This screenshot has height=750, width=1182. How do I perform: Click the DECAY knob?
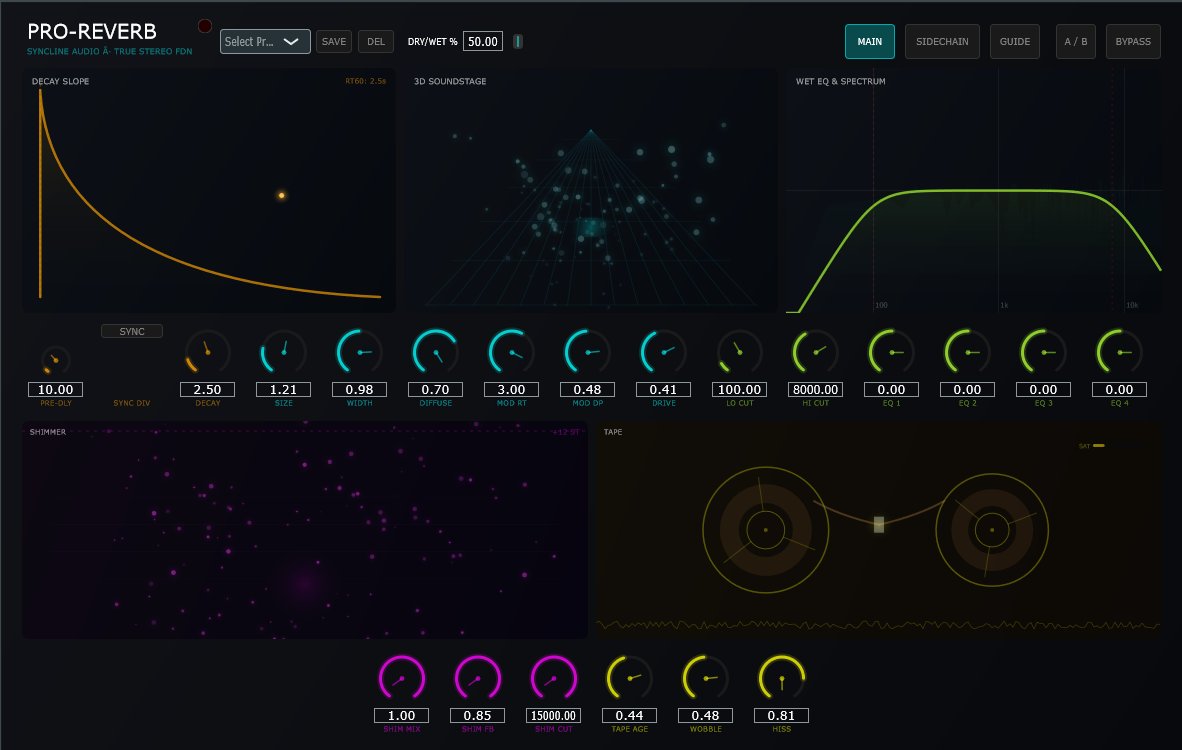207,352
